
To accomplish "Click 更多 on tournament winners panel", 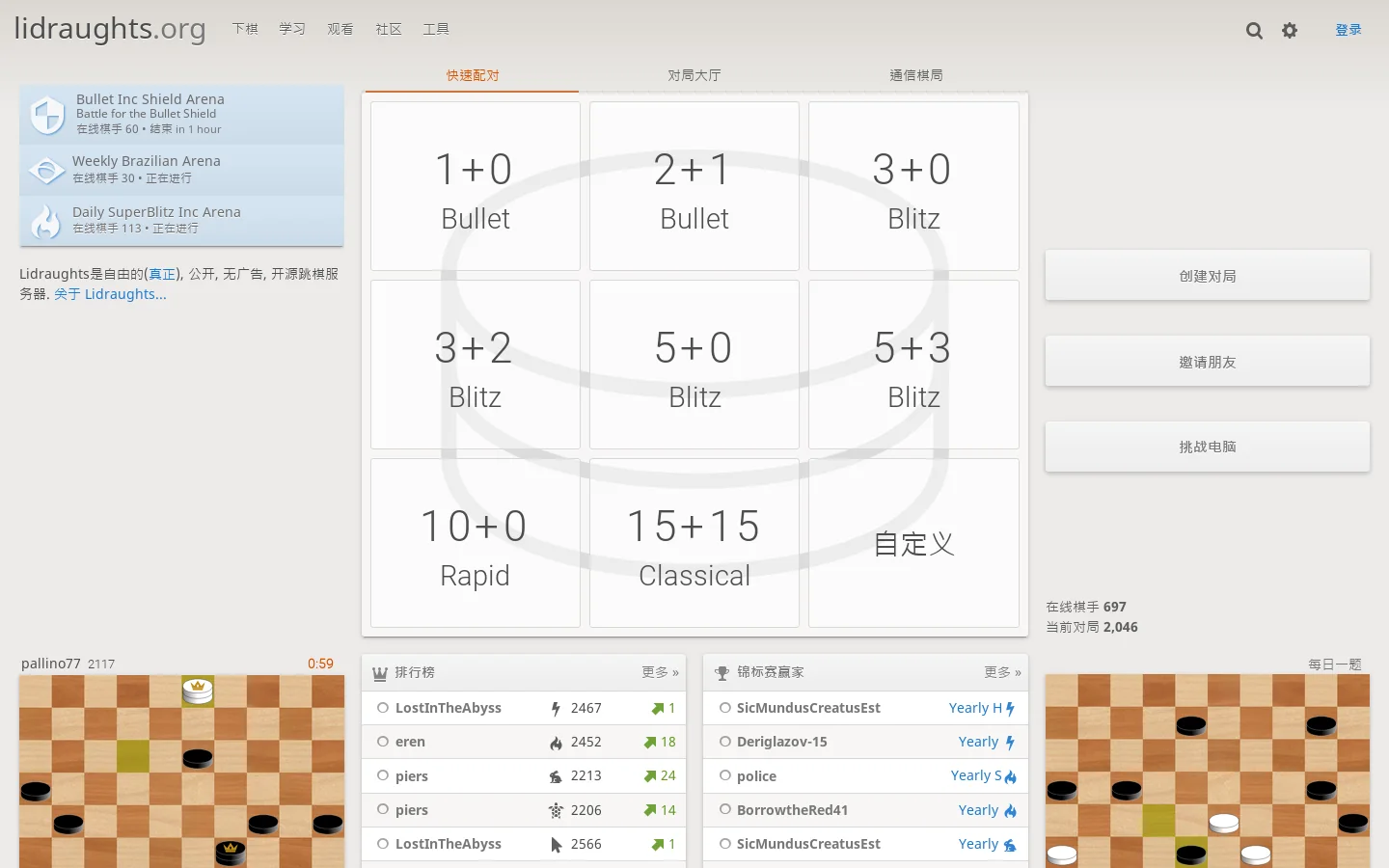I will pyautogui.click(x=1003, y=672).
